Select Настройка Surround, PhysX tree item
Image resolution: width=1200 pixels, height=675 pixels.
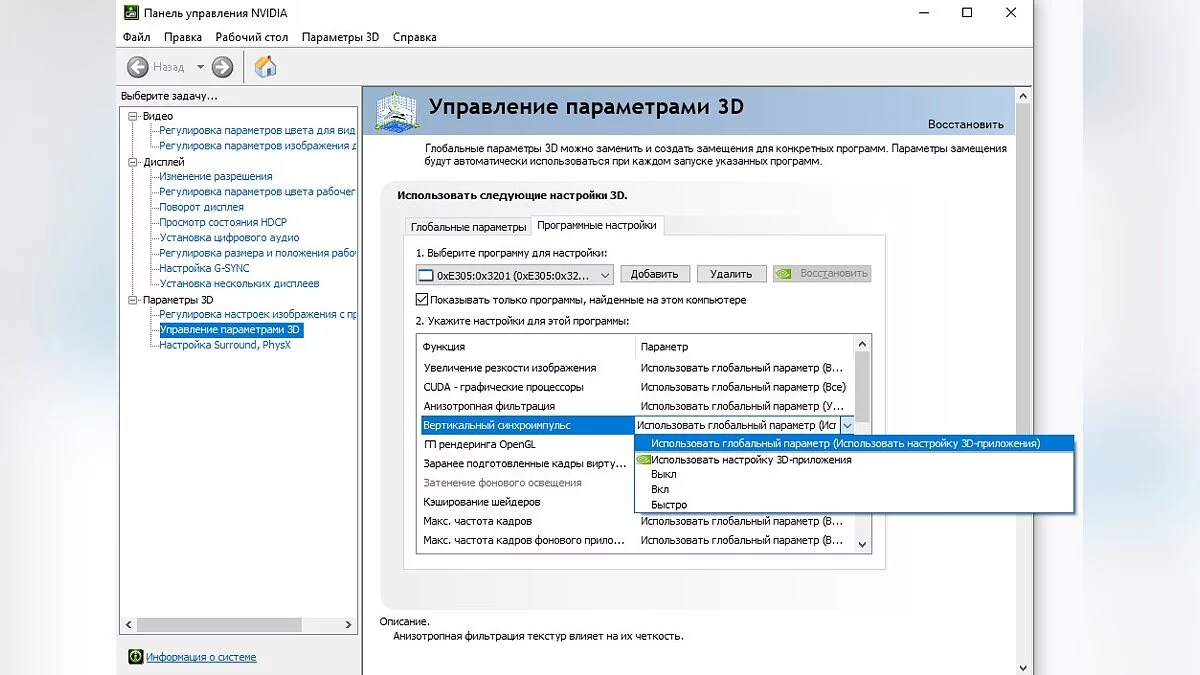(224, 345)
